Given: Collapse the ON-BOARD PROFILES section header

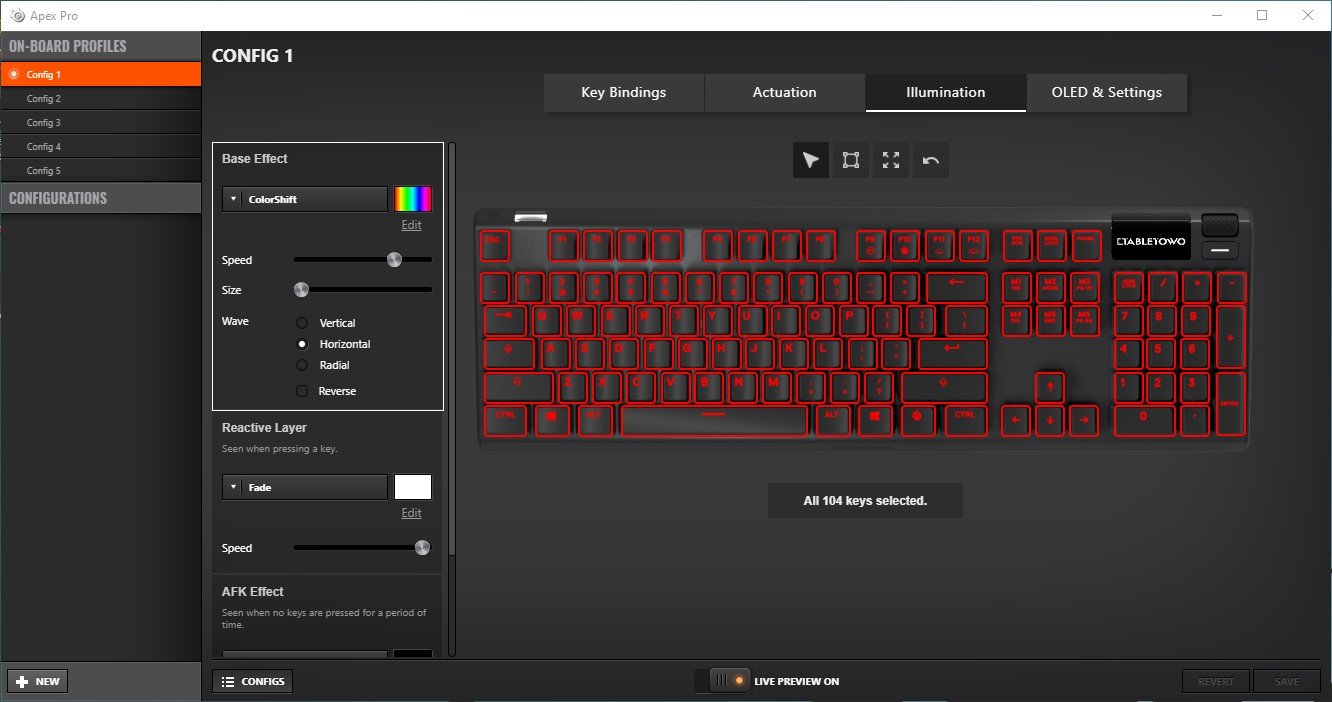Looking at the screenshot, I should coord(101,46).
